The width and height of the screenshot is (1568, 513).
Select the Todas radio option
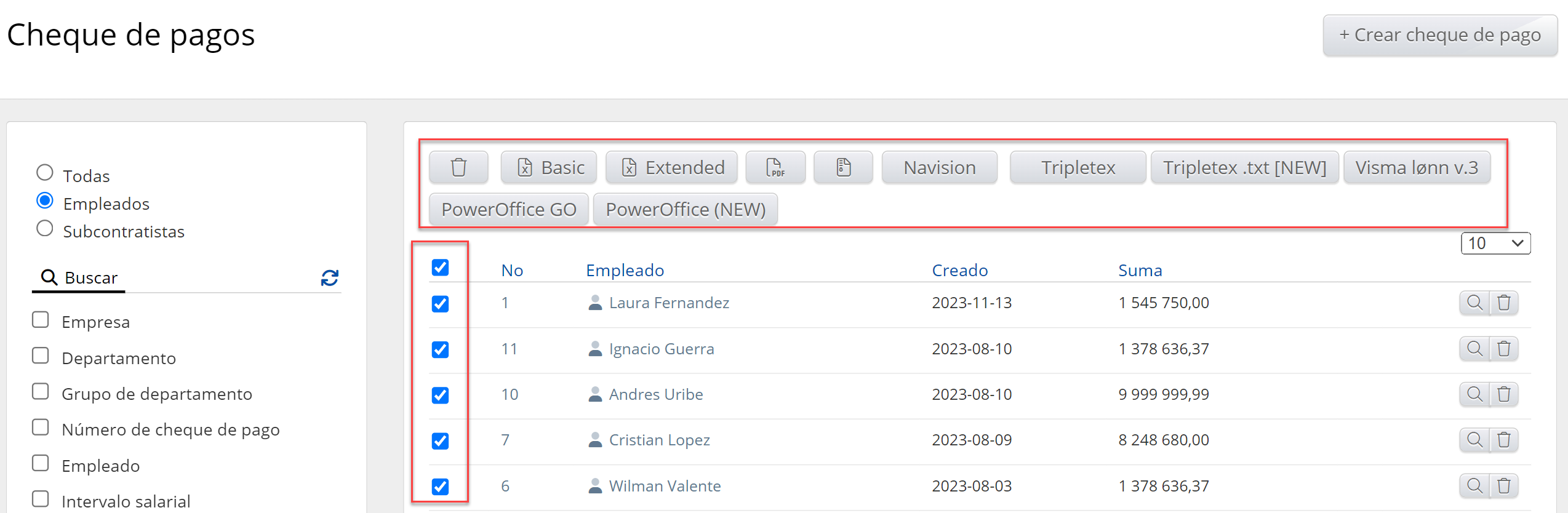pos(45,173)
